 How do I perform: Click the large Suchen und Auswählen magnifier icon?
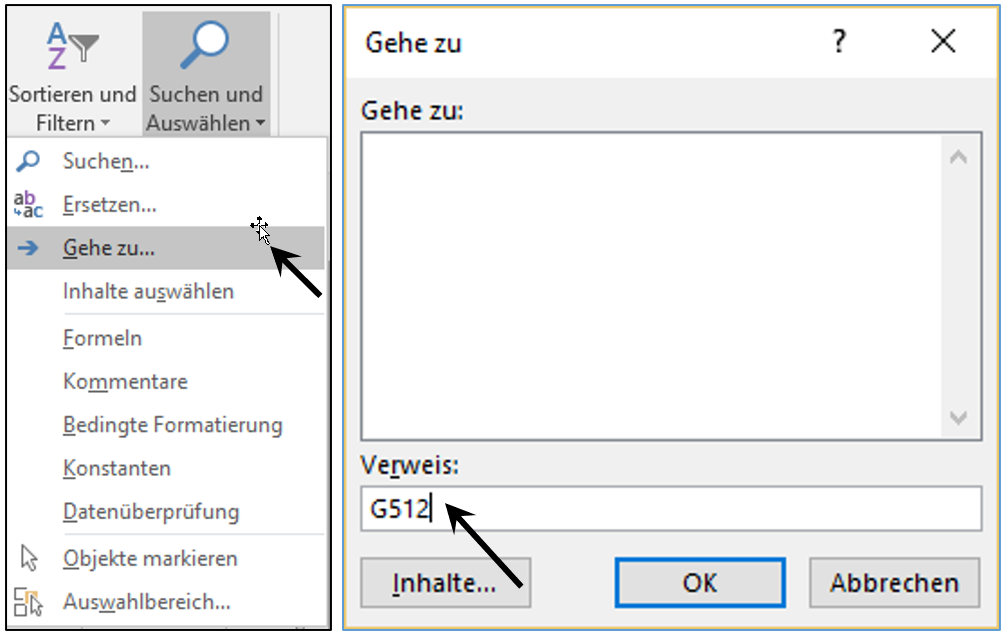coord(204,45)
